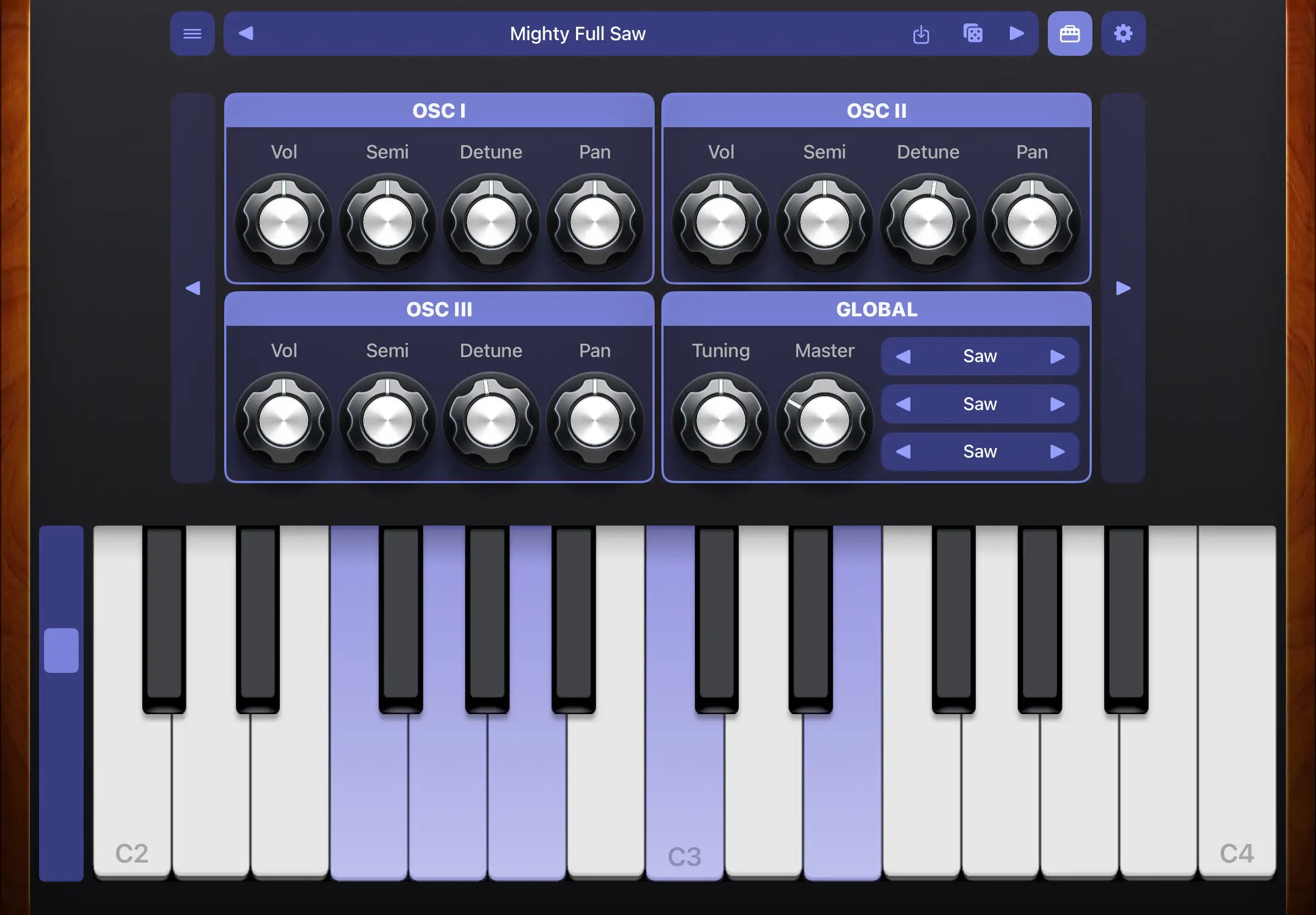Previous waveform for third Saw selector
Viewport: 1316px width, 915px height.
[x=903, y=452]
